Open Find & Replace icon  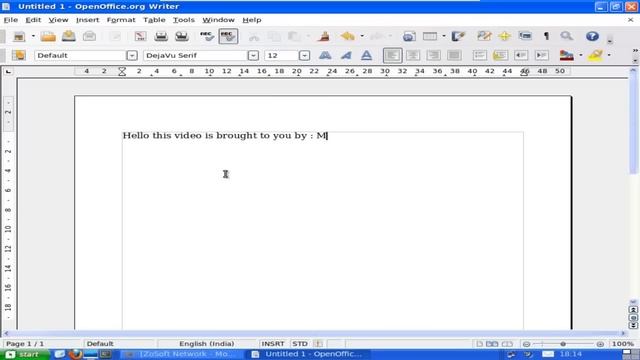click(484, 36)
